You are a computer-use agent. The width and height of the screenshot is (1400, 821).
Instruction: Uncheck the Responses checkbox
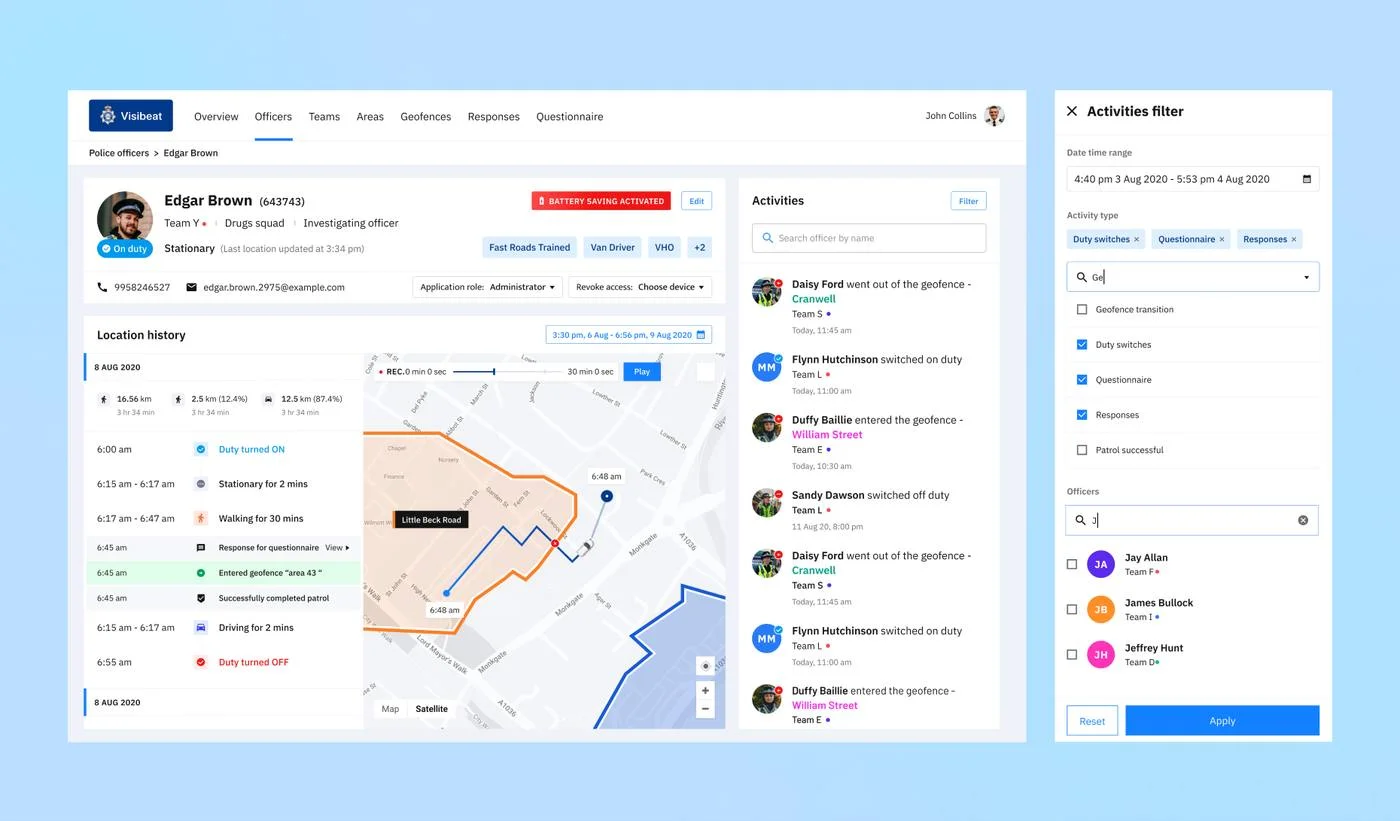click(x=1082, y=415)
